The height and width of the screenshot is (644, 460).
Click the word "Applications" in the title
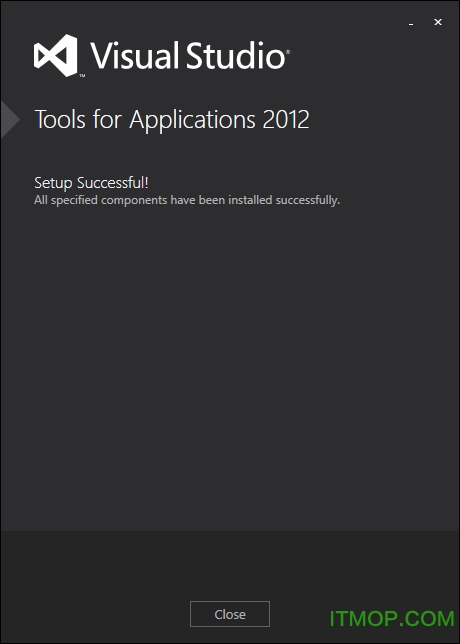point(193,121)
